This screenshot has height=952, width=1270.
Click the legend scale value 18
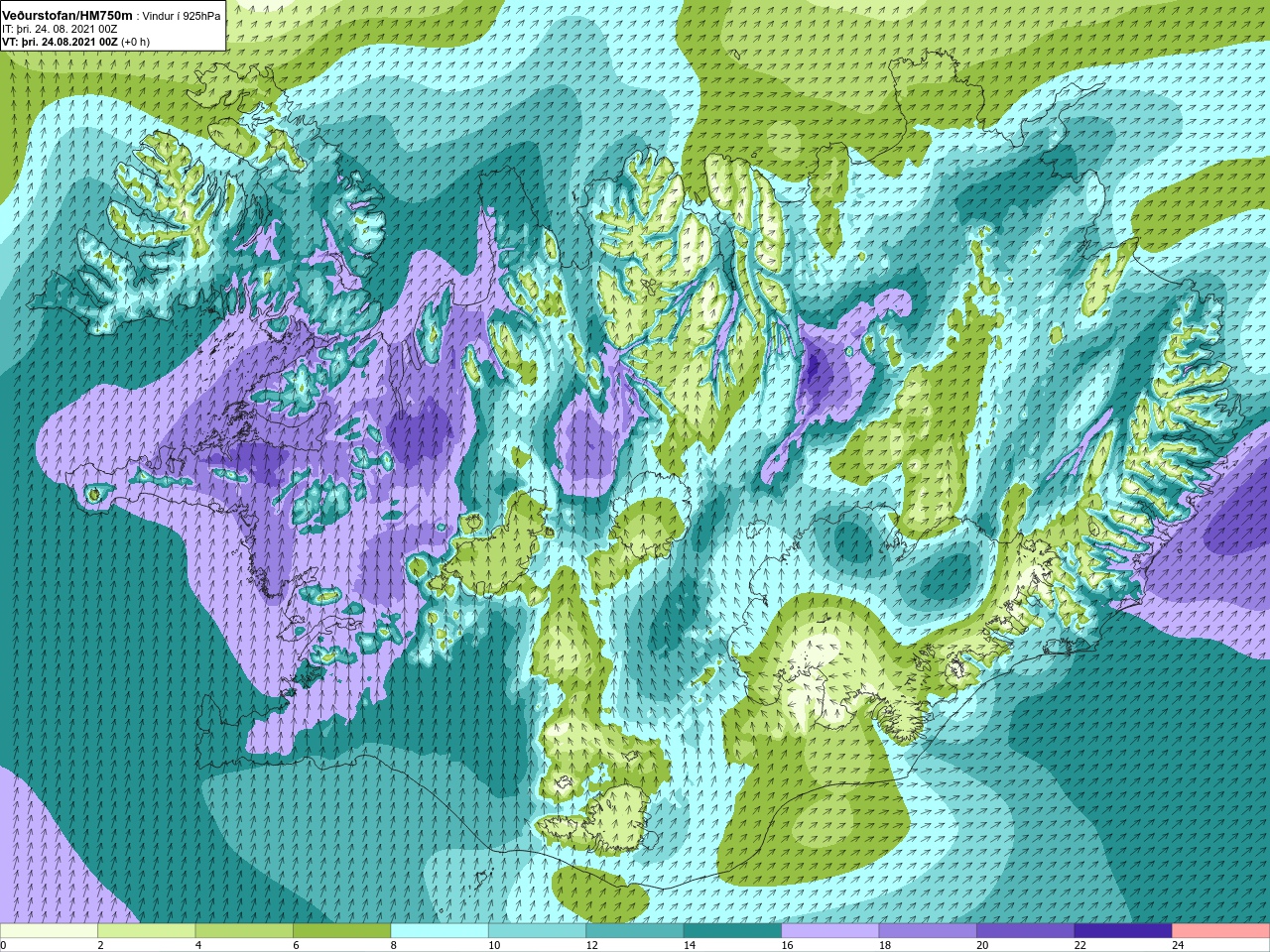(x=885, y=945)
